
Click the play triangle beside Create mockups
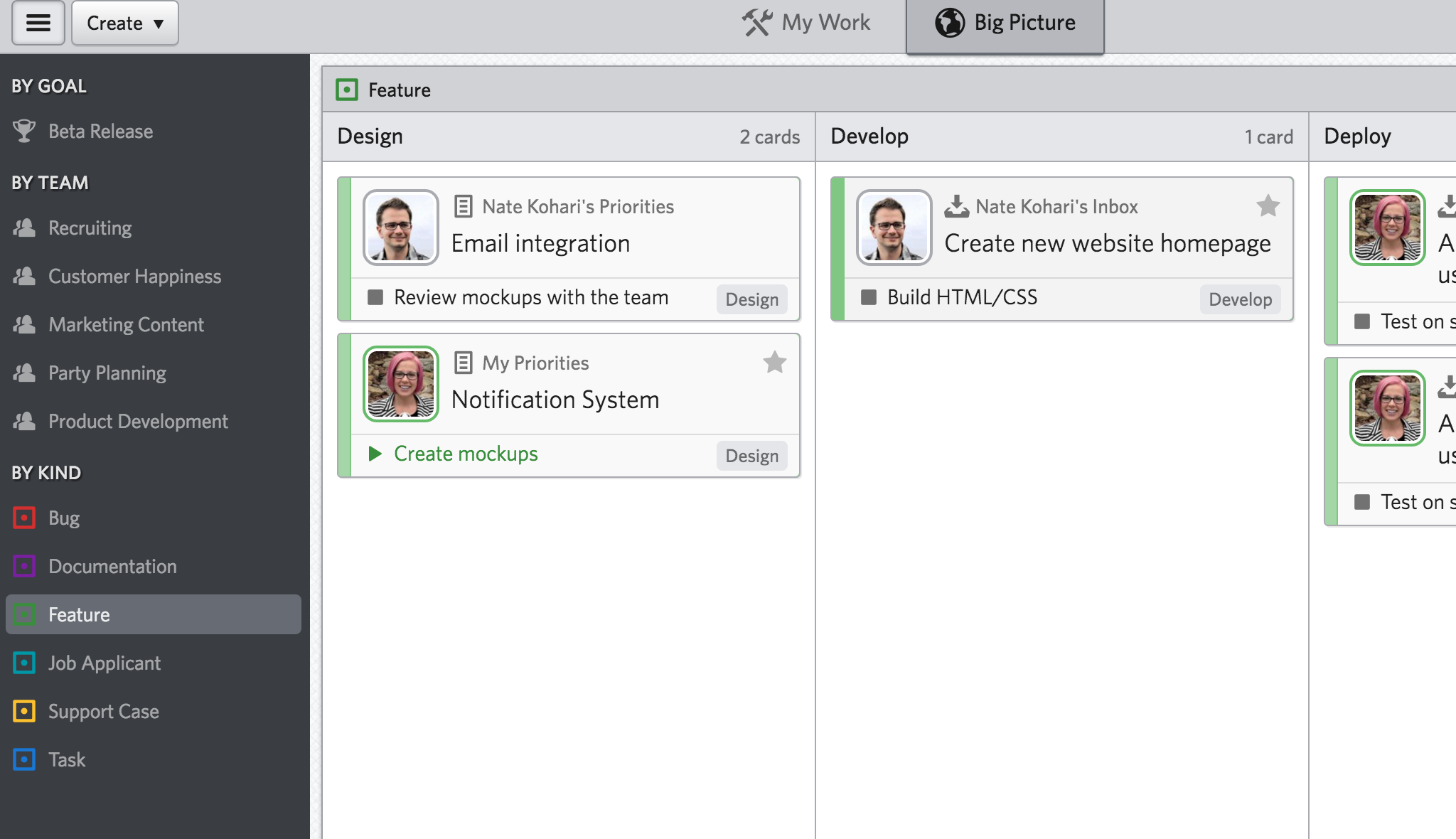coord(375,454)
